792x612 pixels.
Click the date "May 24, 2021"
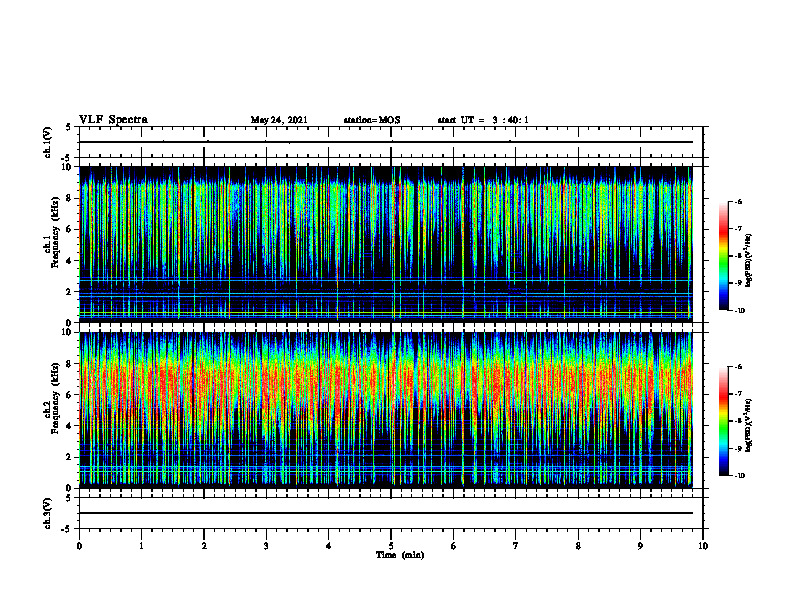click(279, 120)
